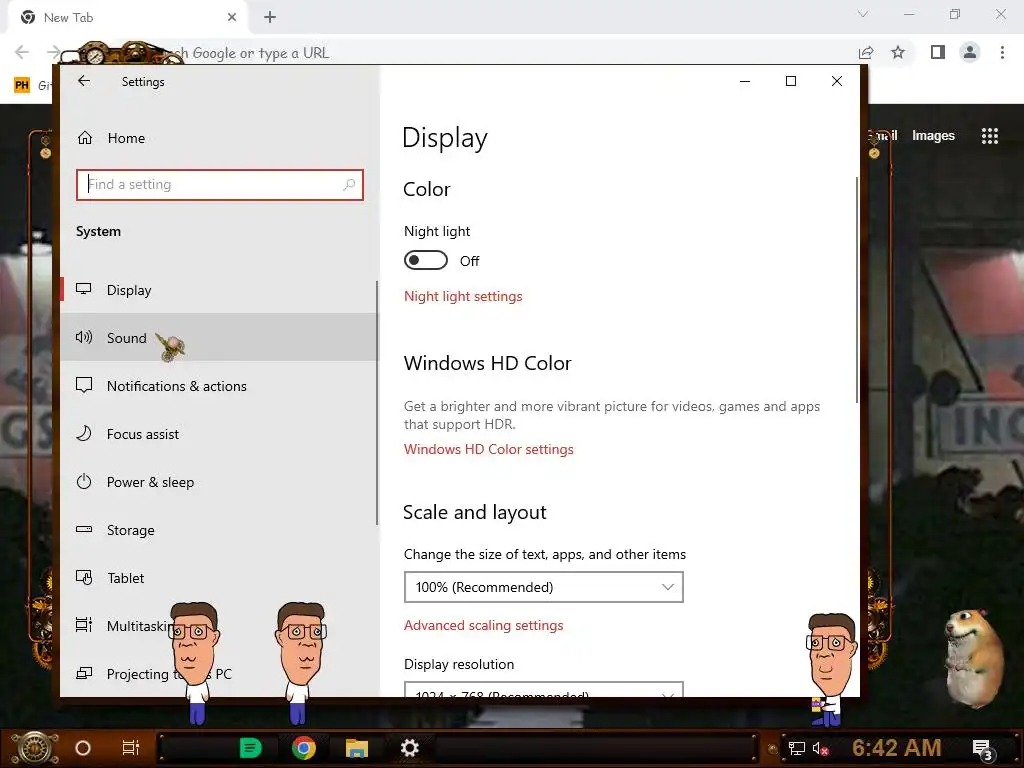Click the Sound speaker icon in sidebar
Image resolution: width=1024 pixels, height=768 pixels.
[x=84, y=337]
